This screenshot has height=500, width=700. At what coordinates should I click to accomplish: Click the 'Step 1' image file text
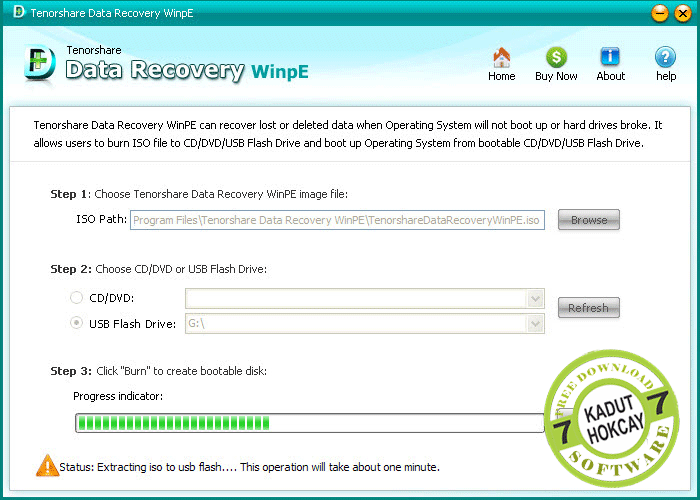(199, 194)
